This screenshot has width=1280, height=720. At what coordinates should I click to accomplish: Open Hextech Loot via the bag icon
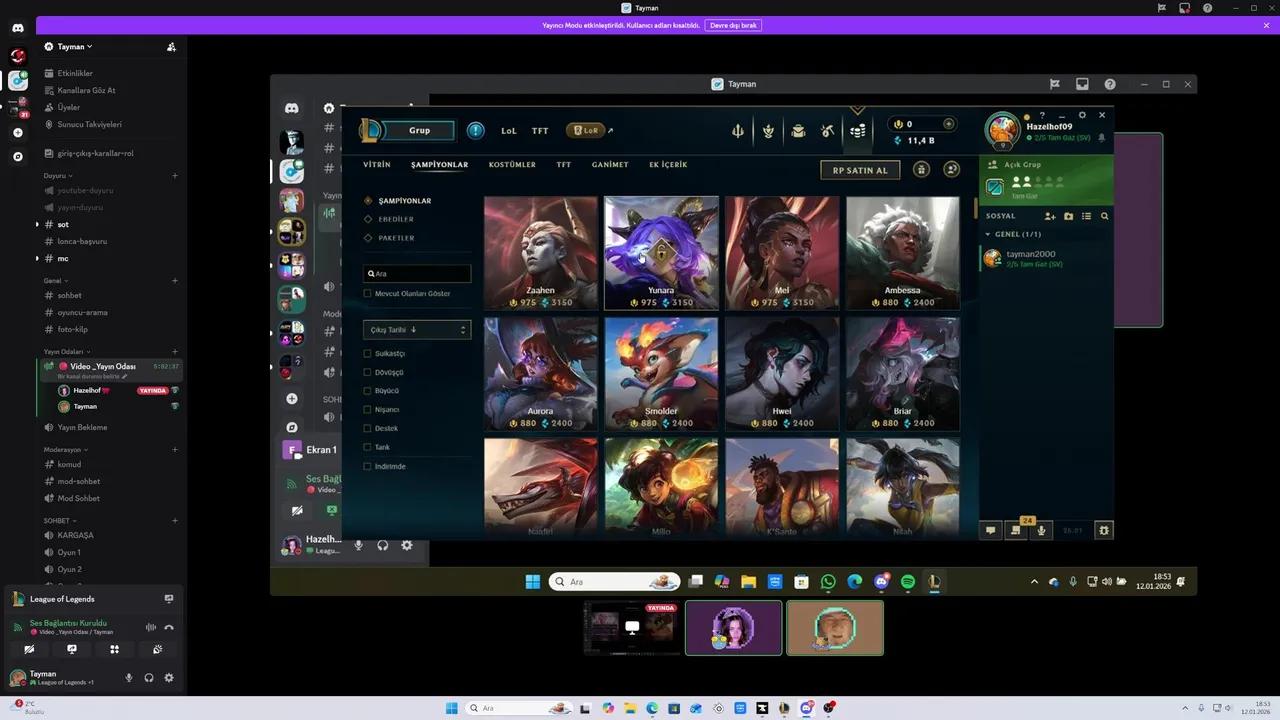798,130
